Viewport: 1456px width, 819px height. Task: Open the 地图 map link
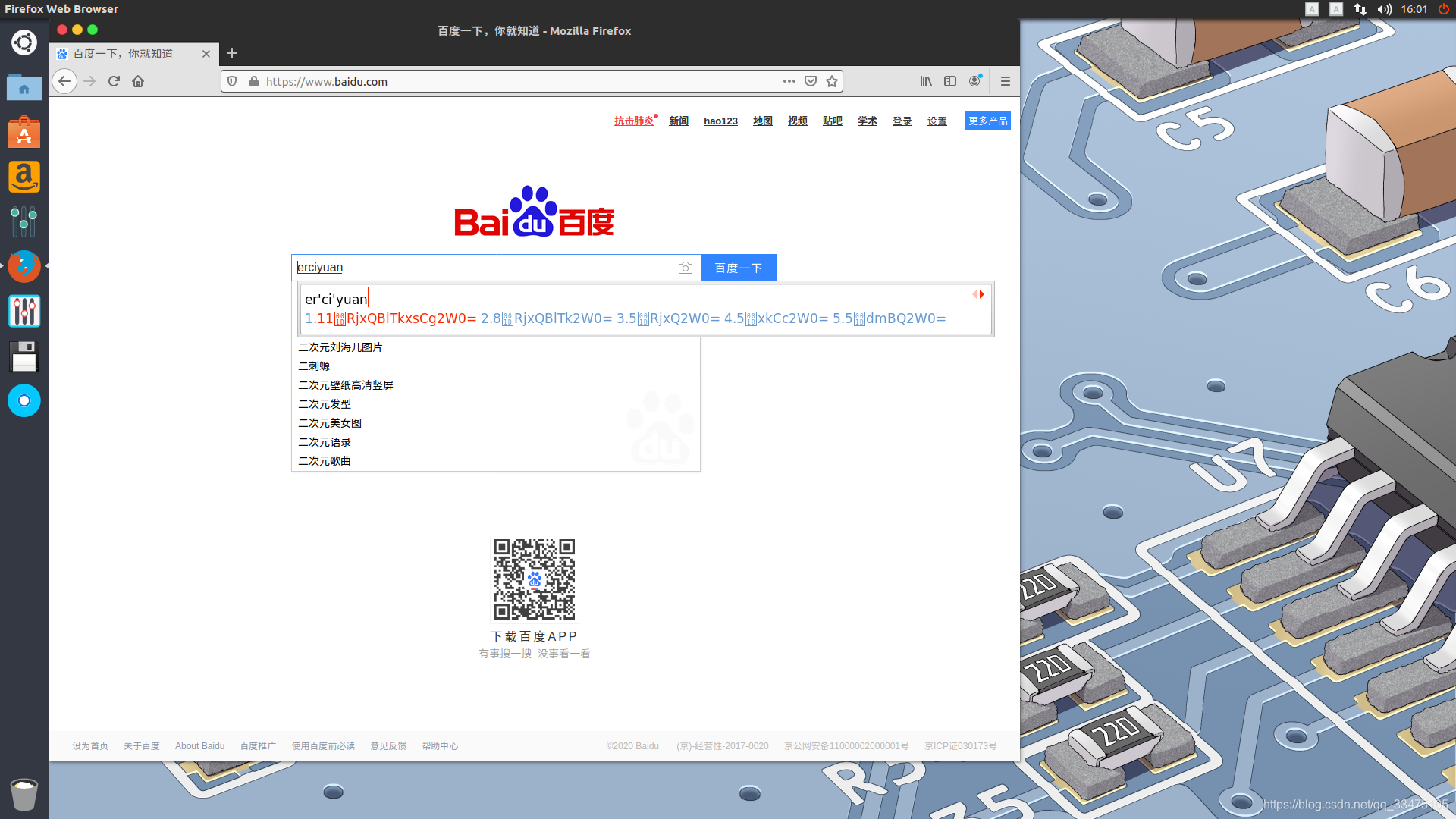pyautogui.click(x=763, y=121)
